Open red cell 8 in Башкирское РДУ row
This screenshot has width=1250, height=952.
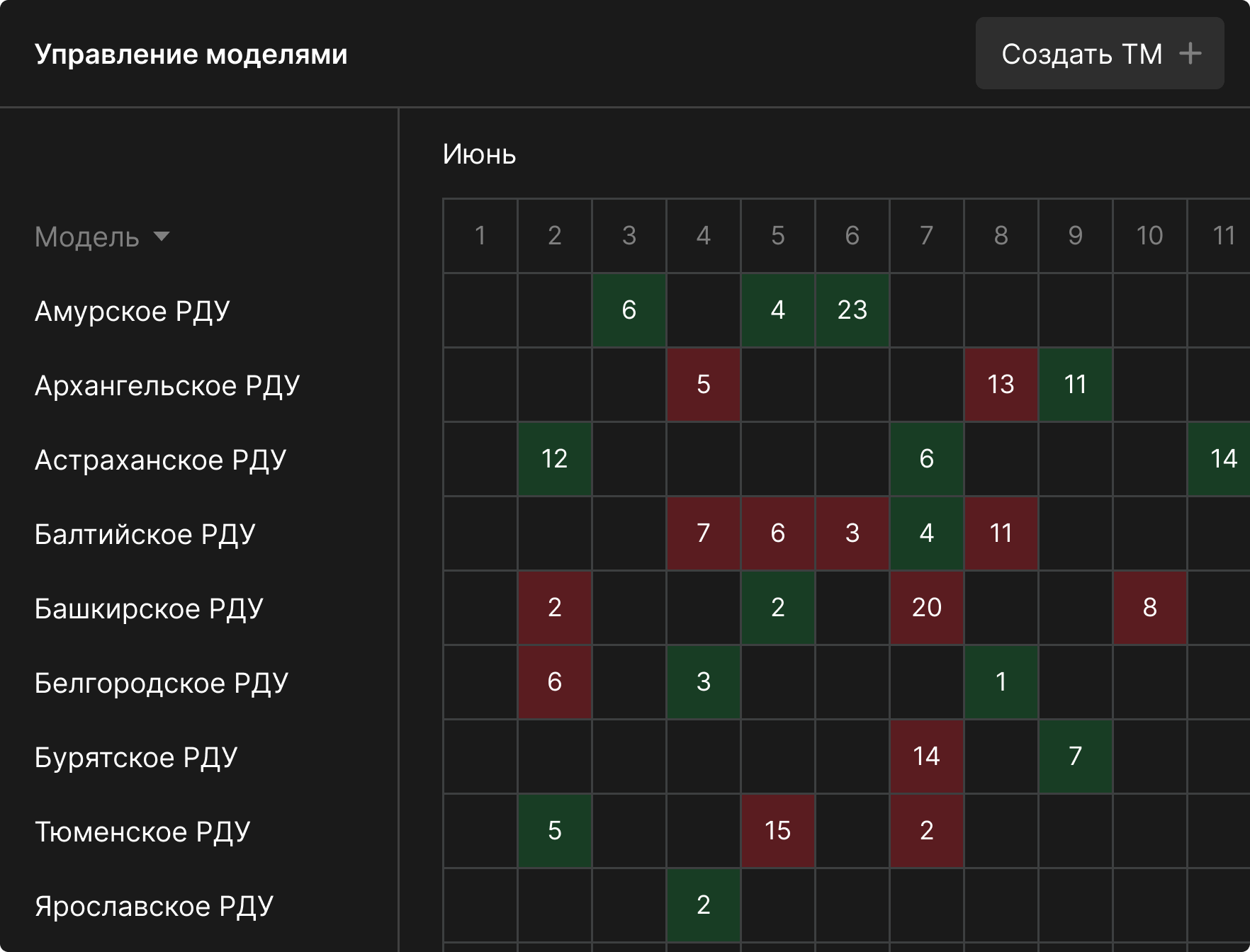[x=1150, y=608]
